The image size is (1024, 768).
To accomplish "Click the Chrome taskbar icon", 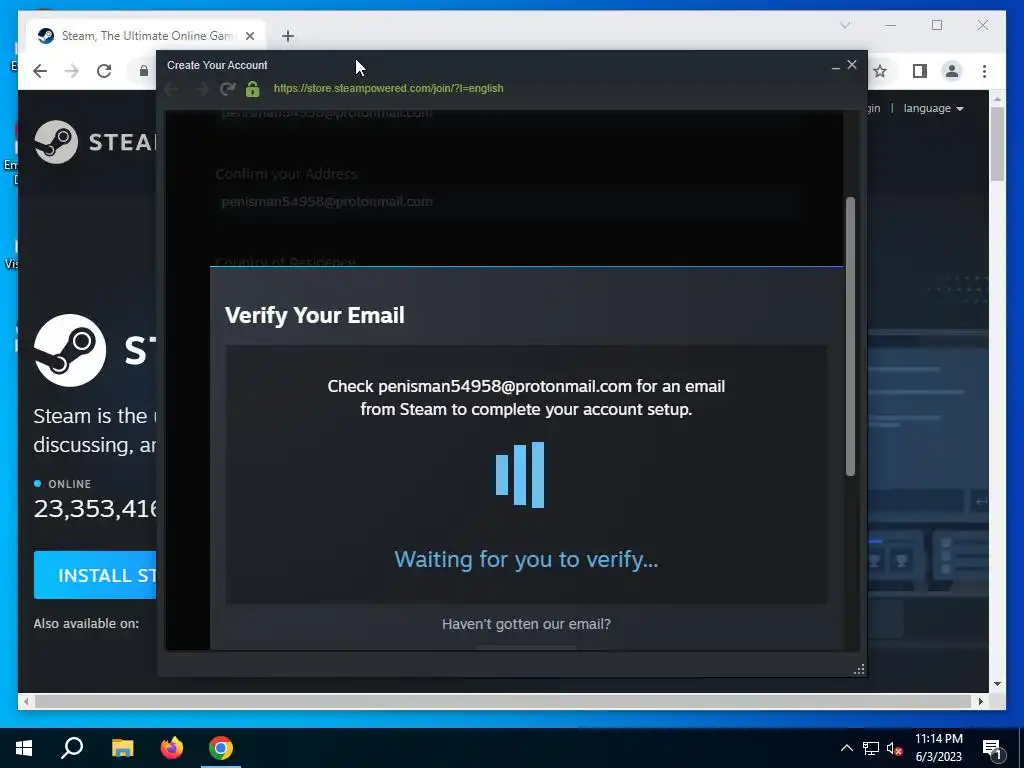I will [221, 748].
